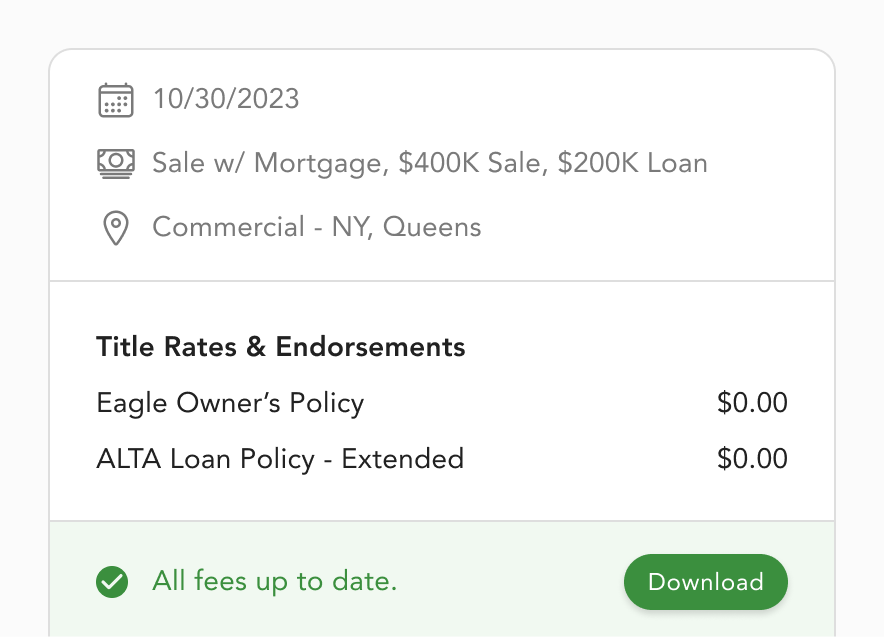Click the word "Queens" in the location
The height and width of the screenshot is (637, 884).
pyautogui.click(x=432, y=227)
